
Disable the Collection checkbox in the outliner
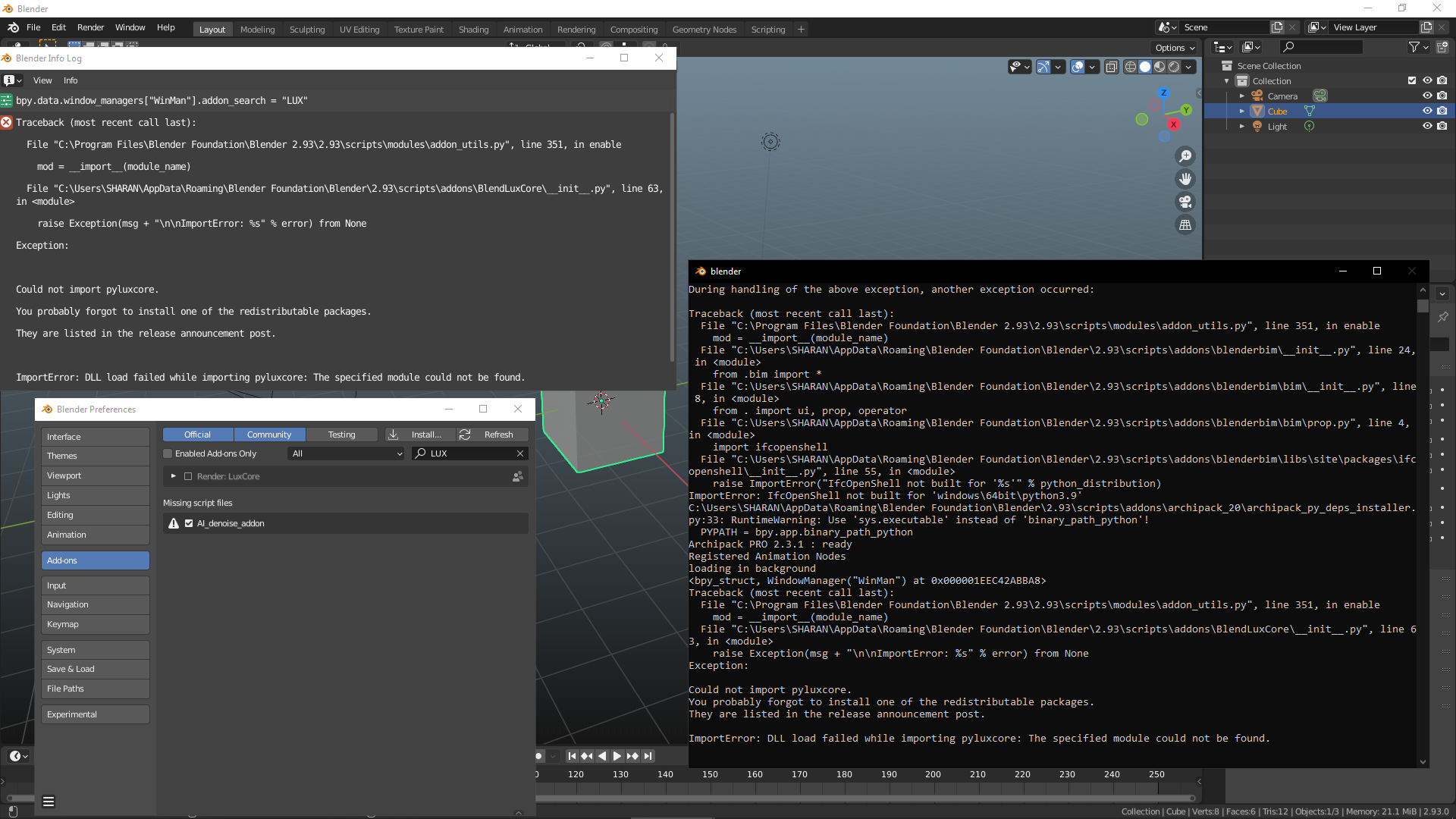pyautogui.click(x=1412, y=80)
